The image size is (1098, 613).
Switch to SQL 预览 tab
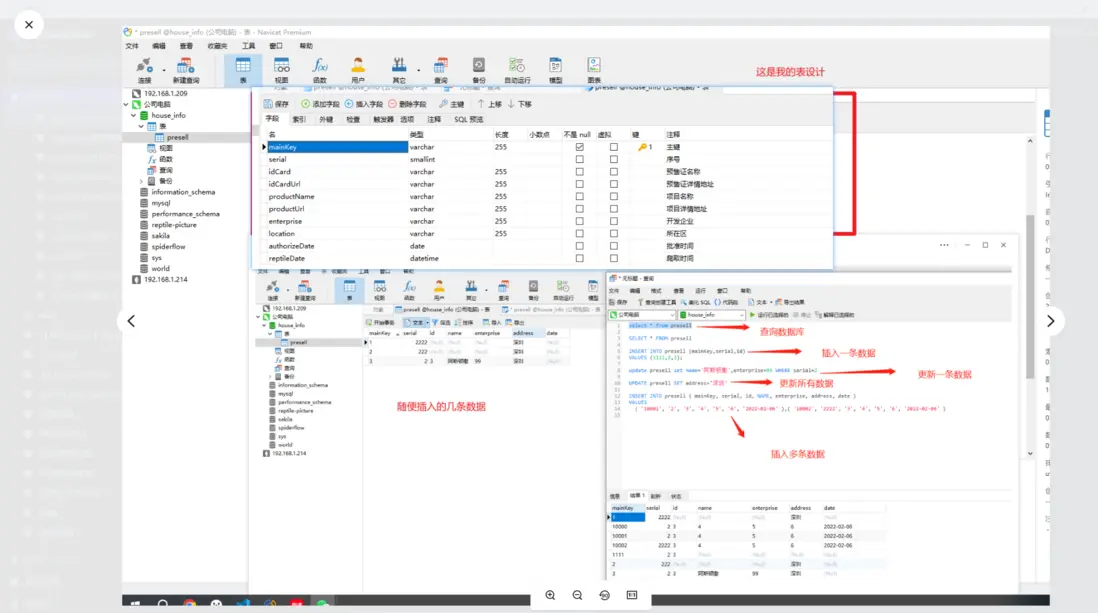(x=468, y=120)
